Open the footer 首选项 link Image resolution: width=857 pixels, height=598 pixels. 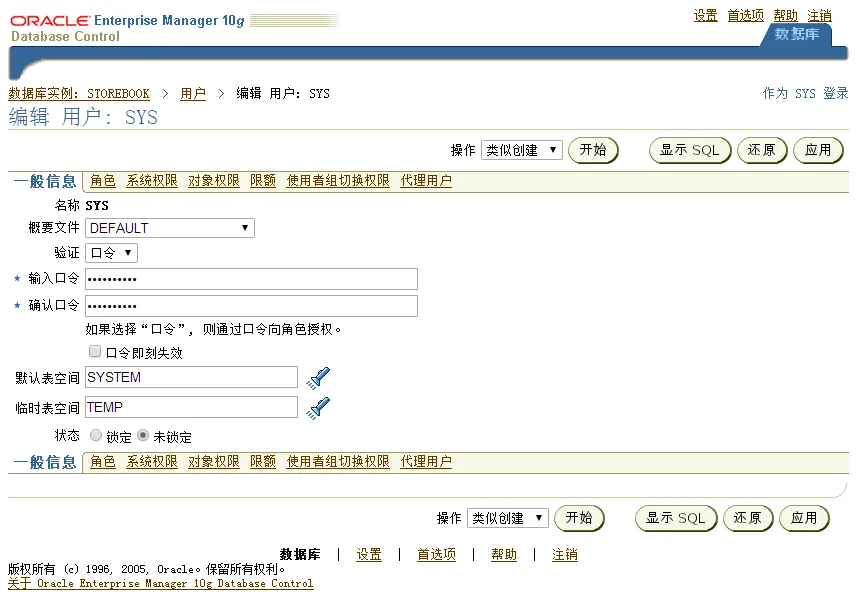coord(436,554)
